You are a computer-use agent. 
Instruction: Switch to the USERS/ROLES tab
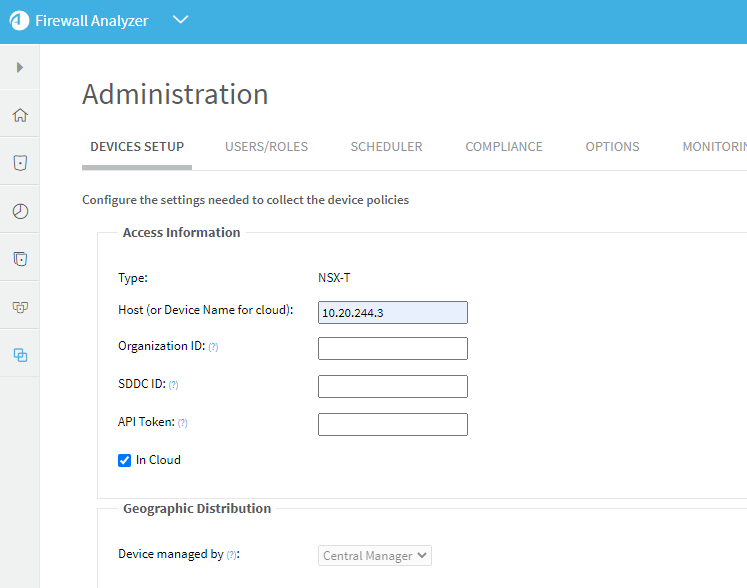266,147
